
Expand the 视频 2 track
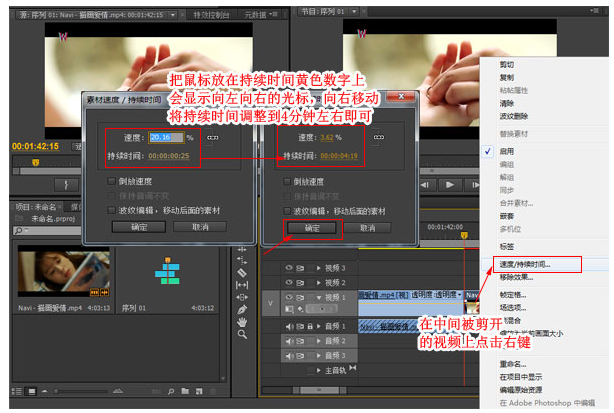319,283
